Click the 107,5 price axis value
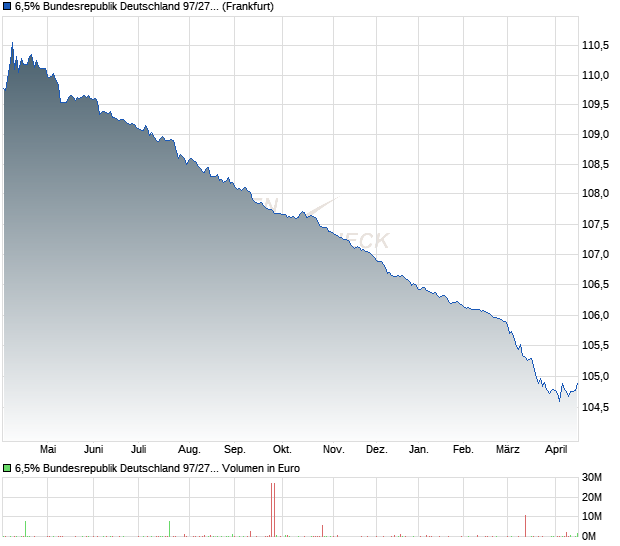The image size is (620, 546). [595, 224]
